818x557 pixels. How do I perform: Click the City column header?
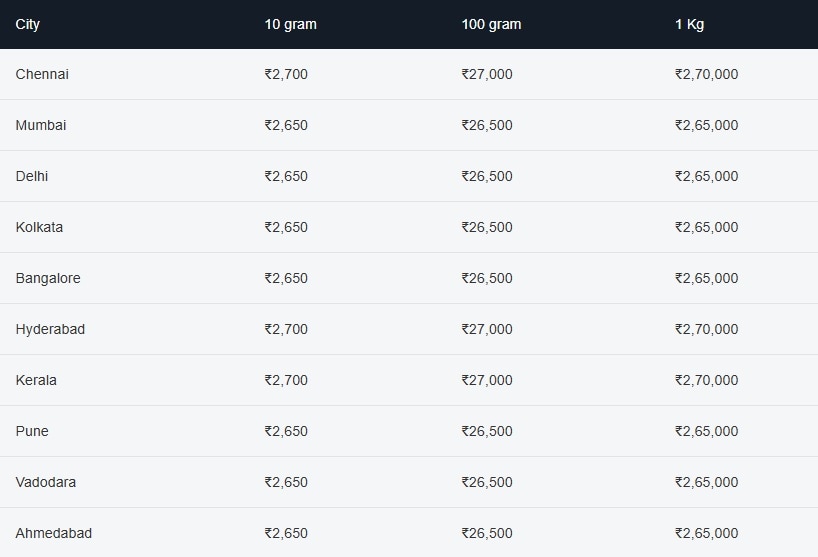tap(28, 25)
